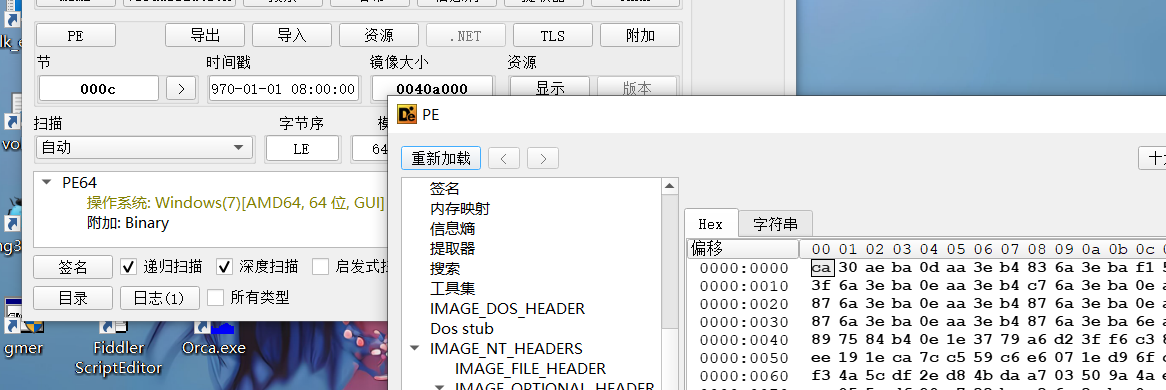This screenshot has width=1166, height=390.
Task: Open the 导入 (Import) viewer
Action: pyautogui.click(x=292, y=35)
